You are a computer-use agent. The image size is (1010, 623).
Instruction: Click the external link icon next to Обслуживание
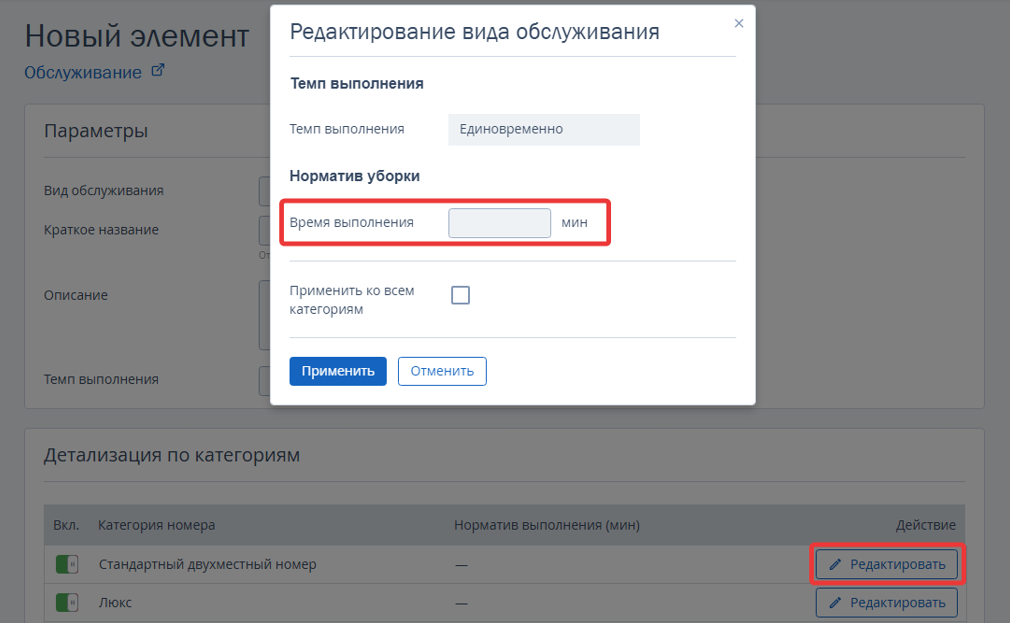[158, 70]
